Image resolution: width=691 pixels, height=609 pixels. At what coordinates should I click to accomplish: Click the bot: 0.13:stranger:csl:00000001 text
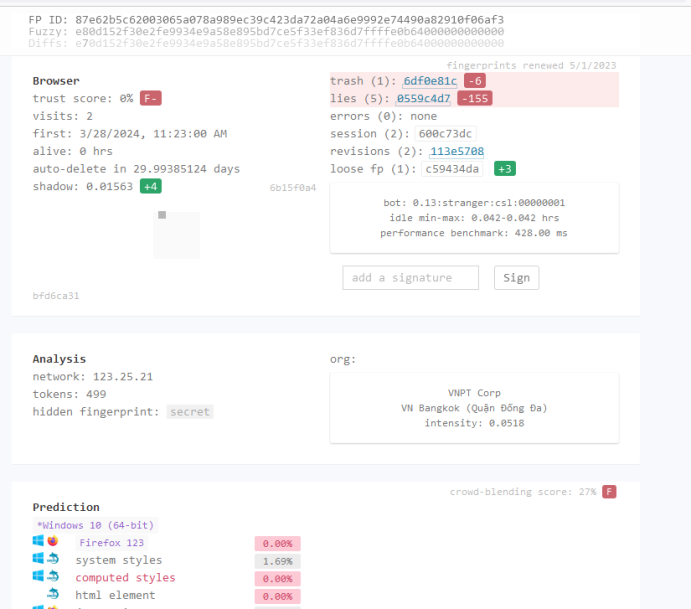tap(474, 203)
